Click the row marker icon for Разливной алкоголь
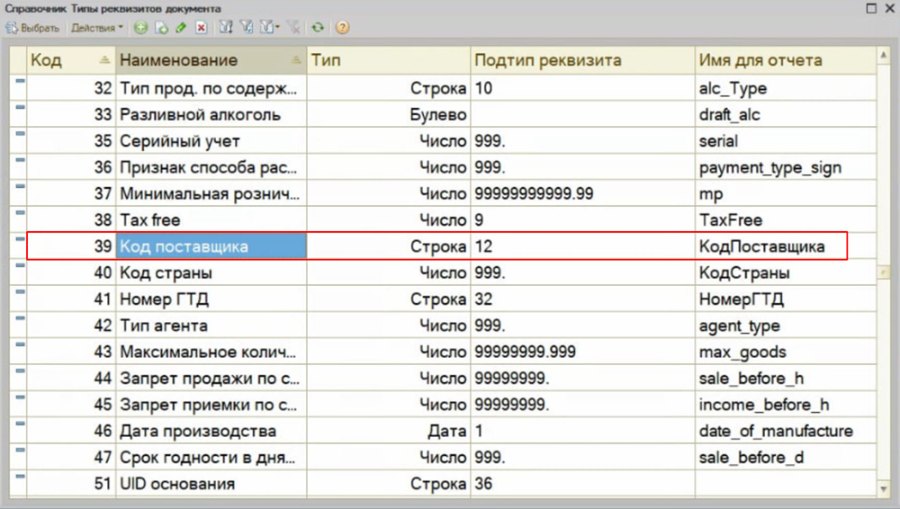 click(x=19, y=107)
